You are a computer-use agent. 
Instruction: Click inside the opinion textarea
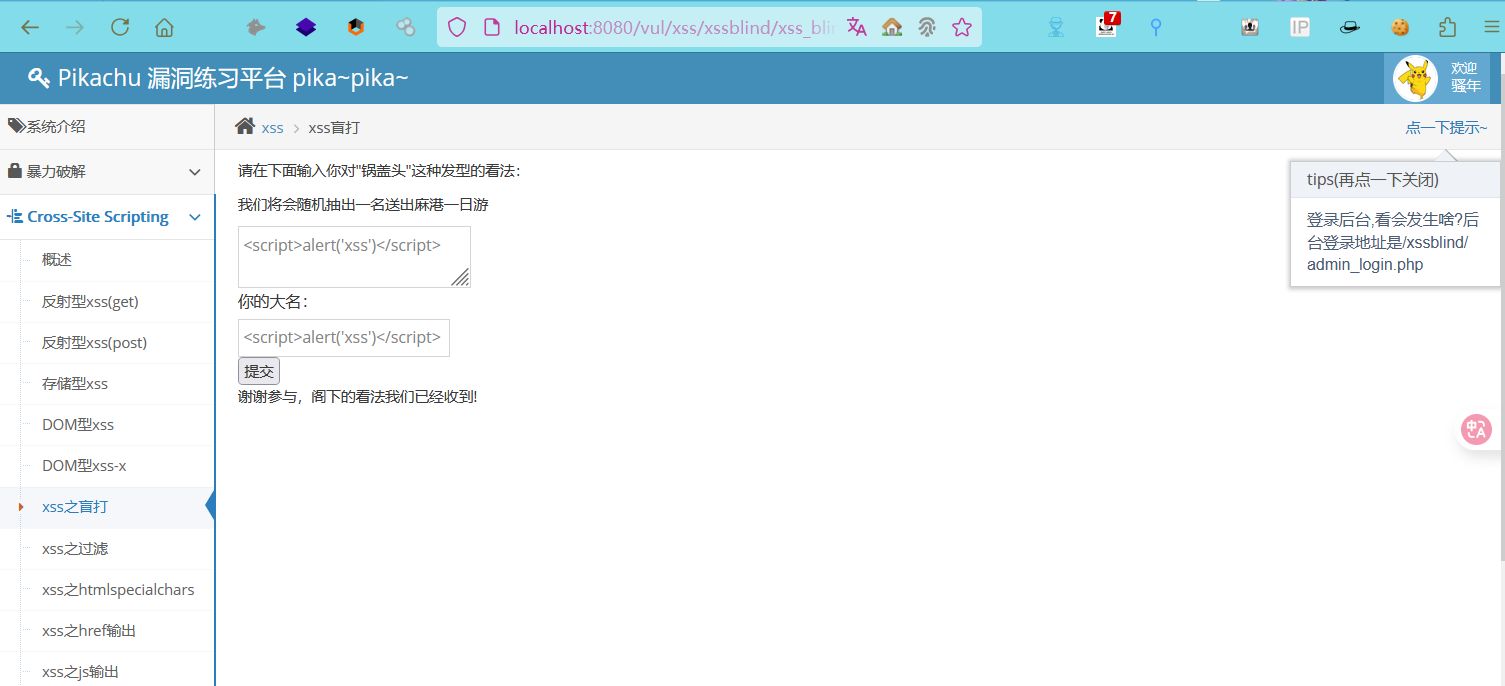click(x=354, y=257)
